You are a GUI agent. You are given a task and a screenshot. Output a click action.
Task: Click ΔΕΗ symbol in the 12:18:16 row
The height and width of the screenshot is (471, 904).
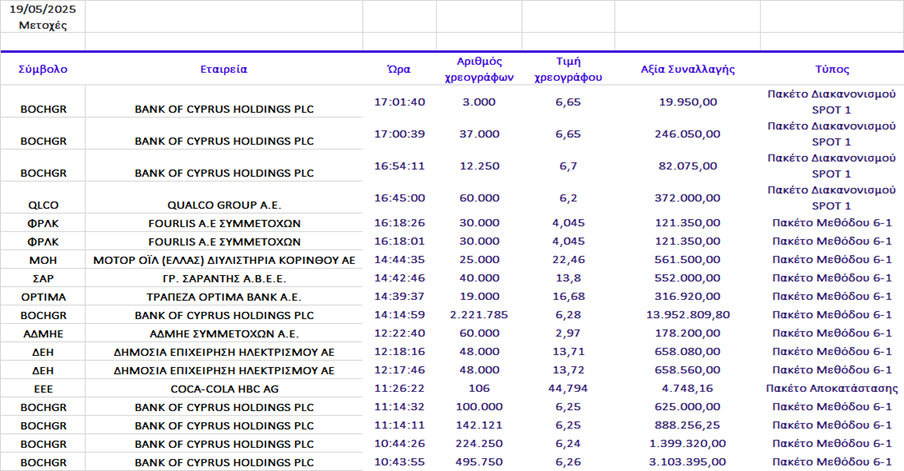43,352
